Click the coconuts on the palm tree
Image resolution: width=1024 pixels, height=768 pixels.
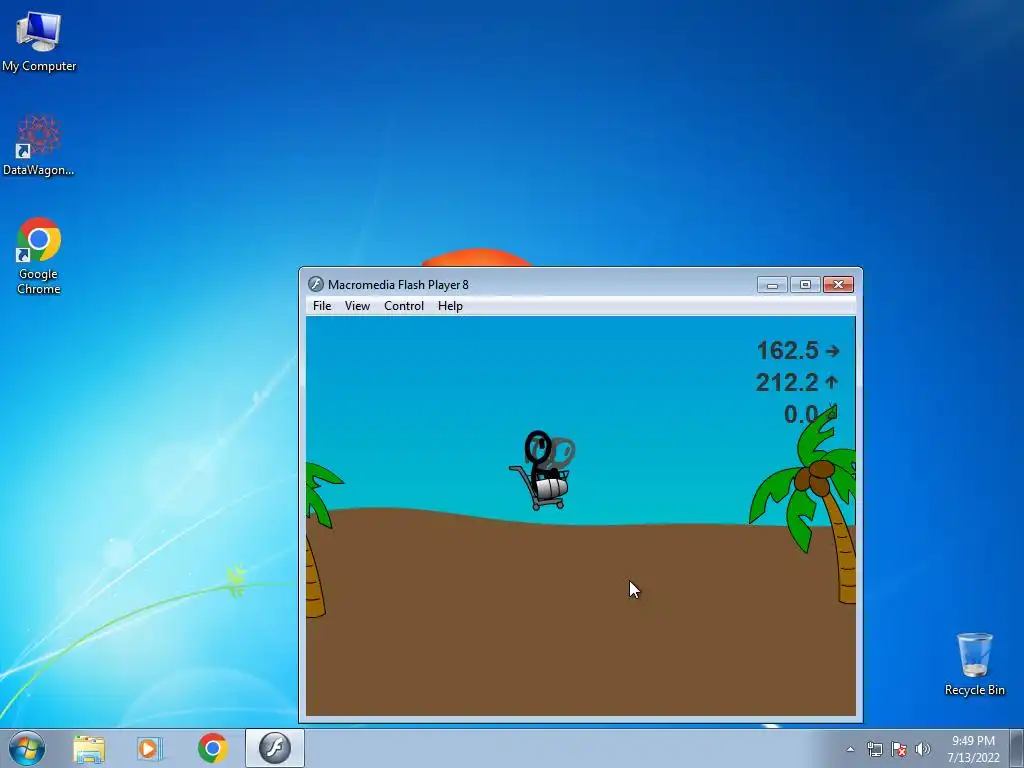815,477
